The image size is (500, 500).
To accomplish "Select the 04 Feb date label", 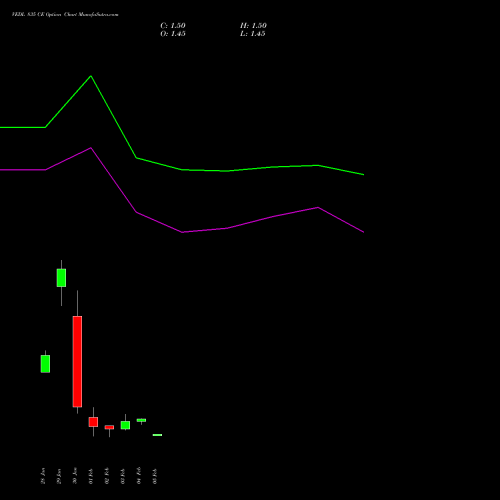I will pyautogui.click(x=139, y=476).
